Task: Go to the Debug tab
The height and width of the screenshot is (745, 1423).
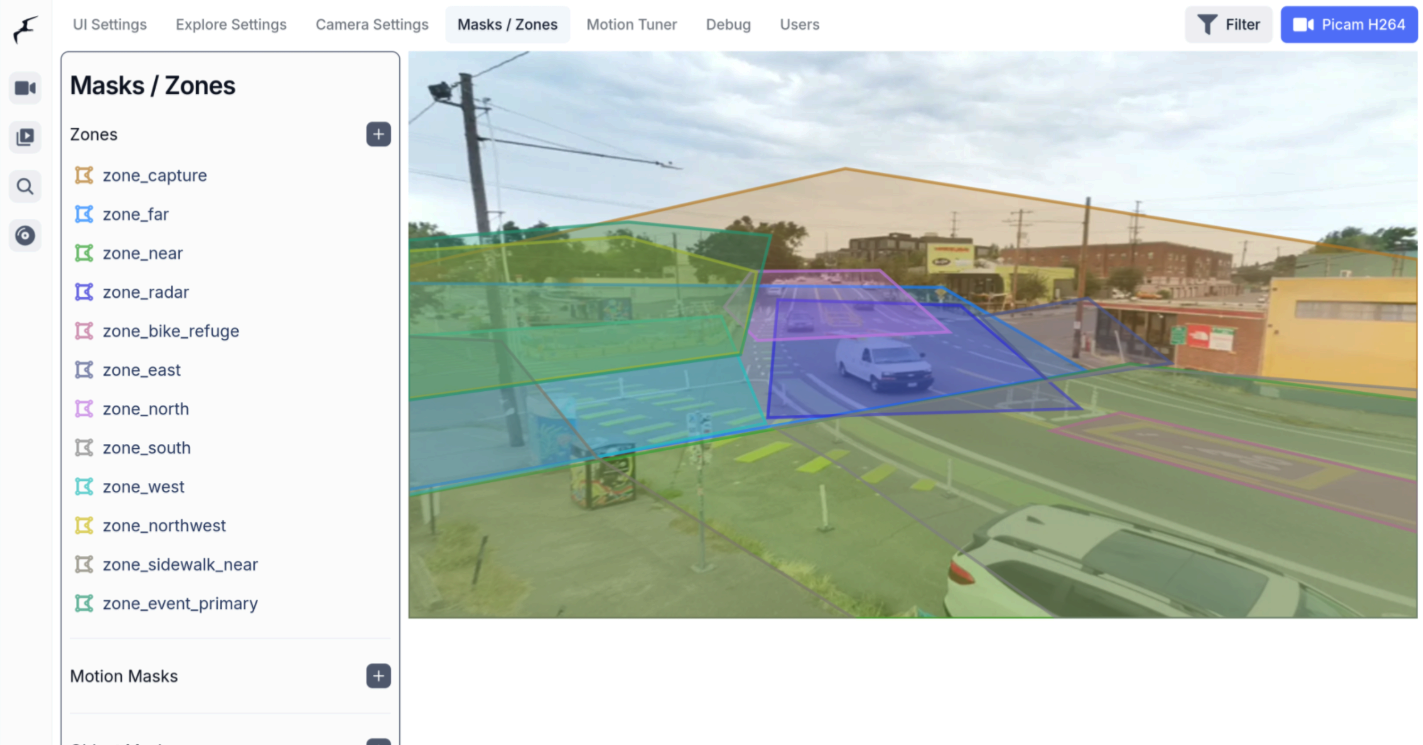Action: tap(728, 25)
